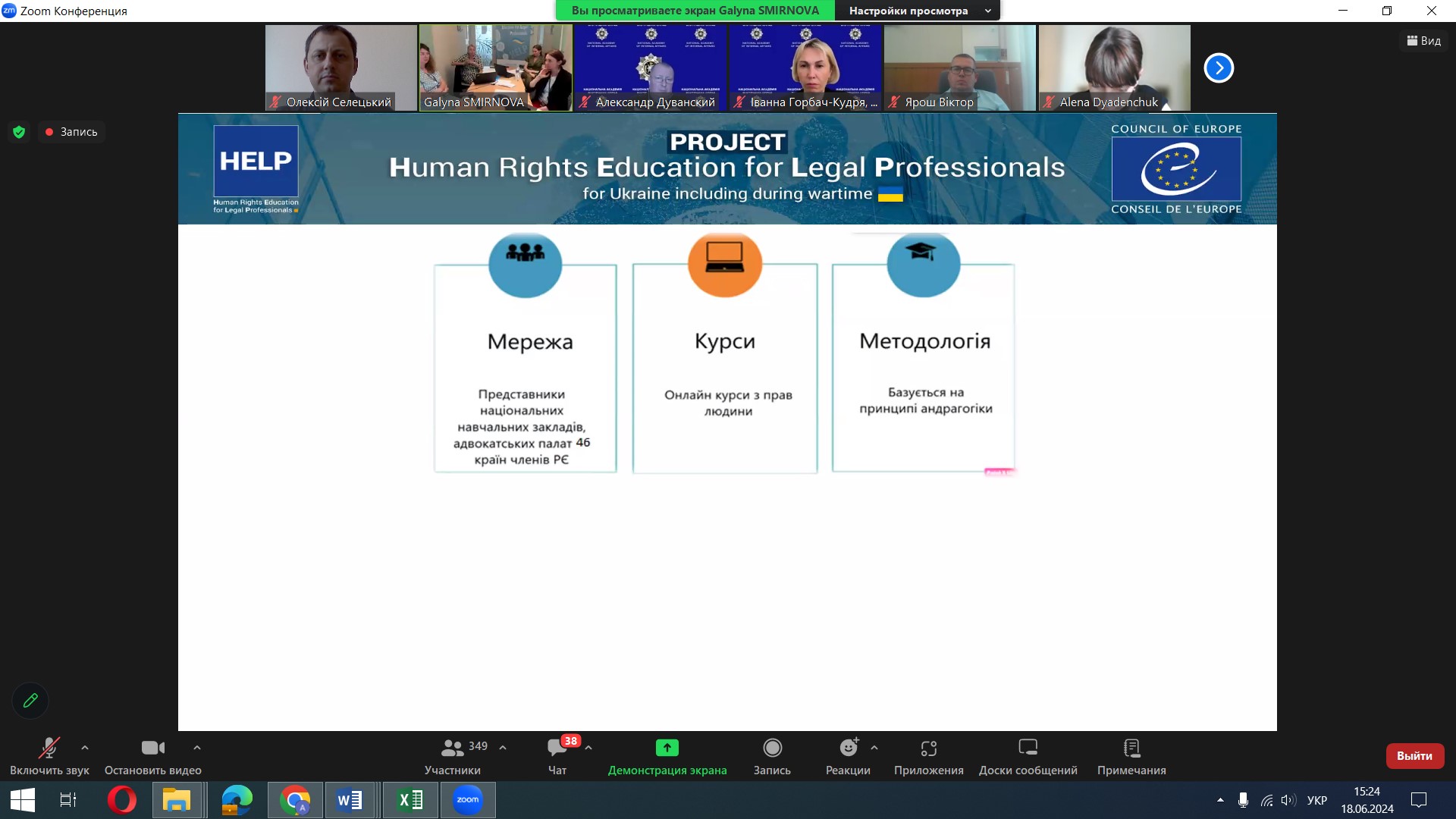Open Whiteboards from the toolbar

point(1028,748)
